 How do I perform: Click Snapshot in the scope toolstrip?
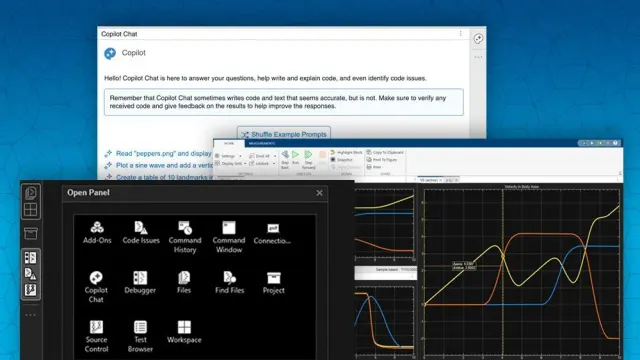click(342, 160)
